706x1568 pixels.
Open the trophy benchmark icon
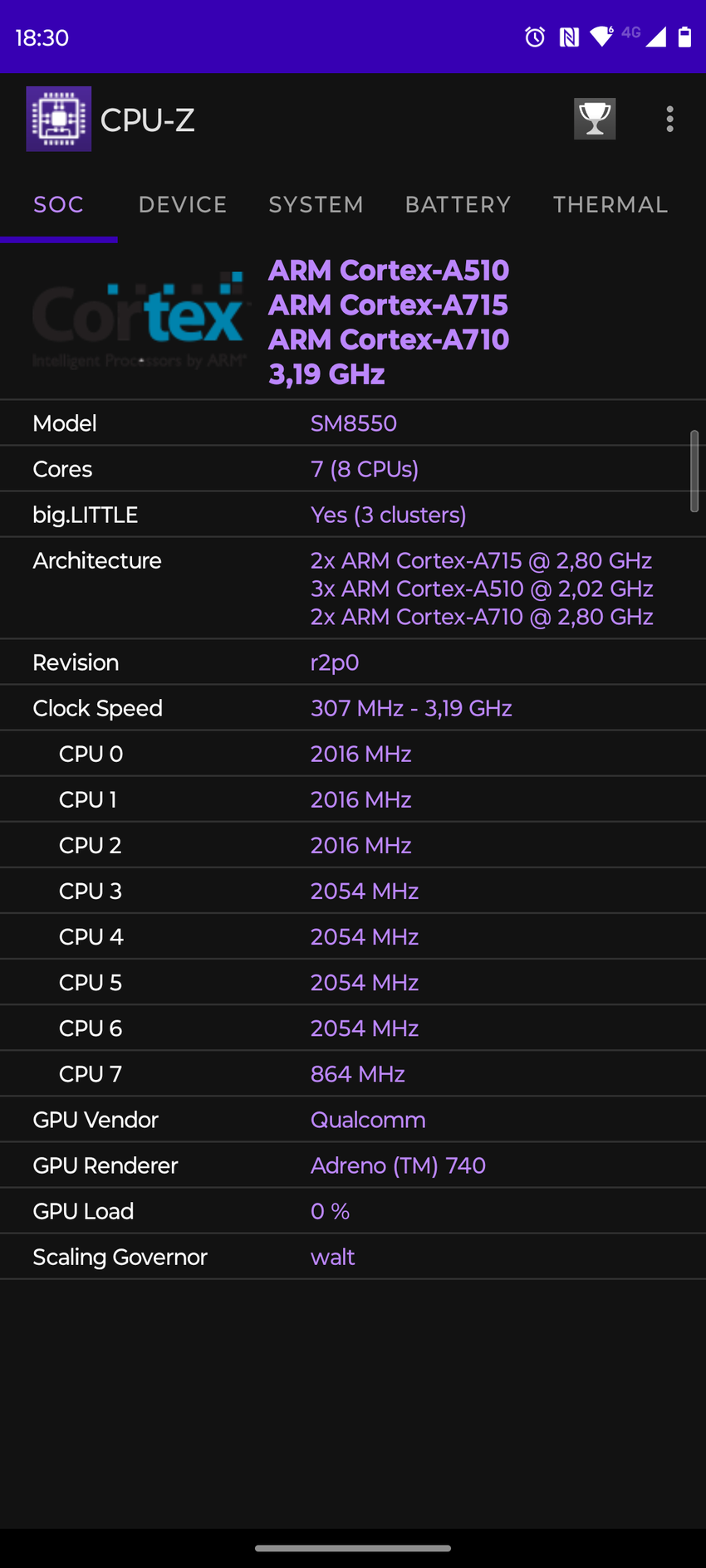tap(595, 119)
